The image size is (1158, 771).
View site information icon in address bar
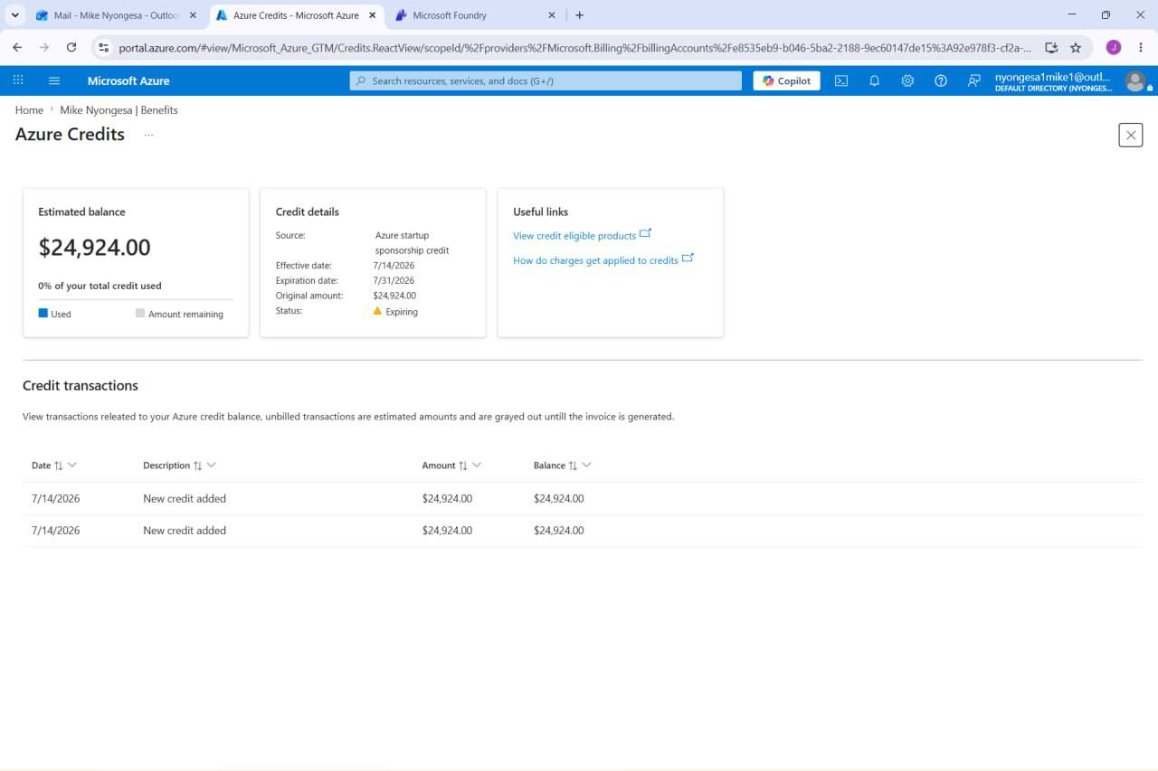(x=103, y=47)
